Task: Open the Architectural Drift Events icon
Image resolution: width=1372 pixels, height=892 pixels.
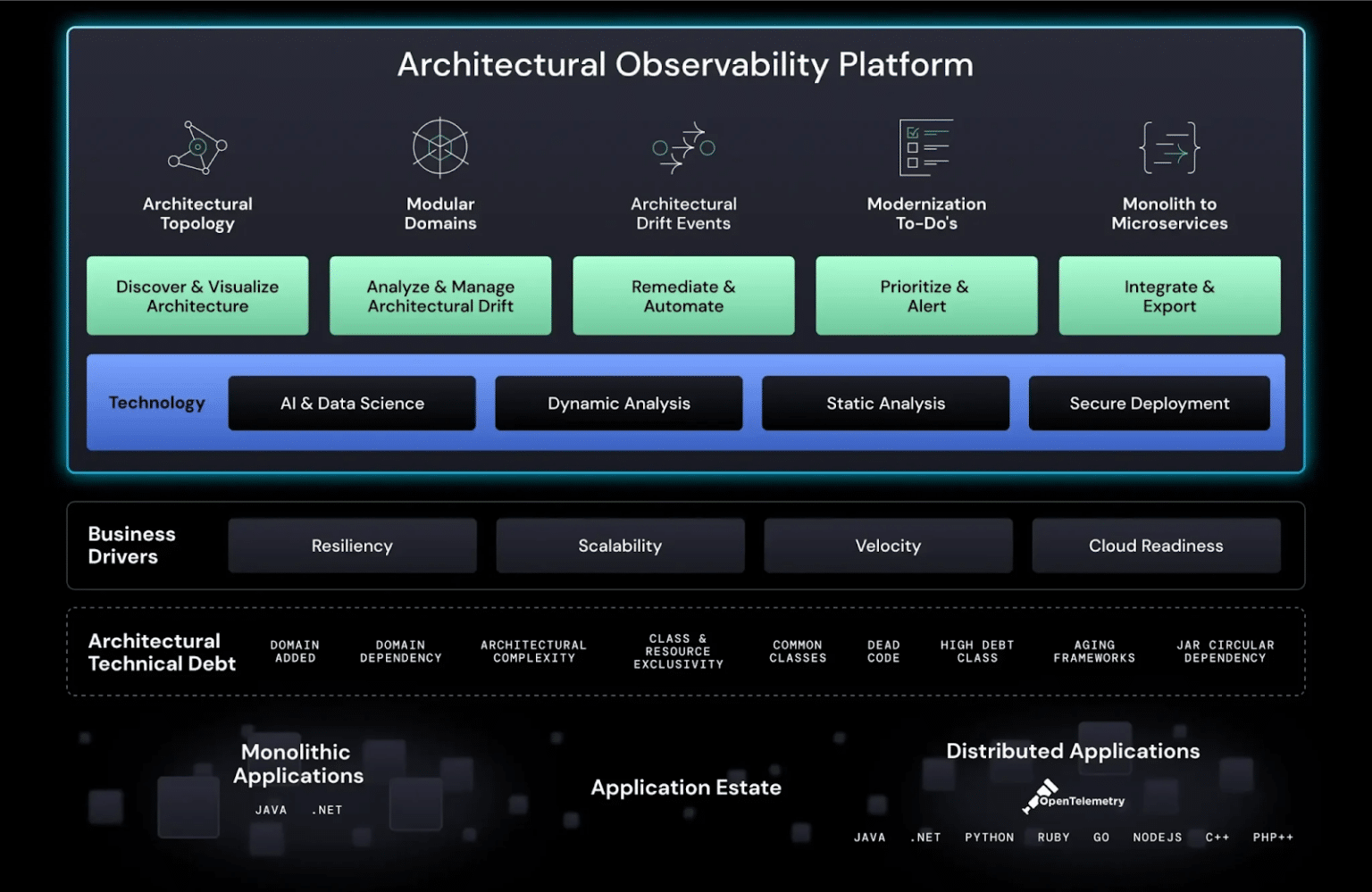Action: coord(682,147)
